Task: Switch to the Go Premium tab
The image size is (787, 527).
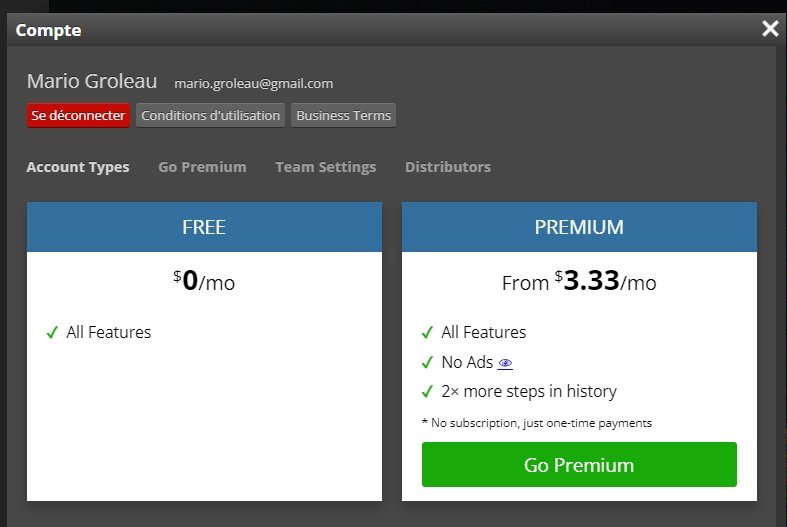Action: (202, 167)
